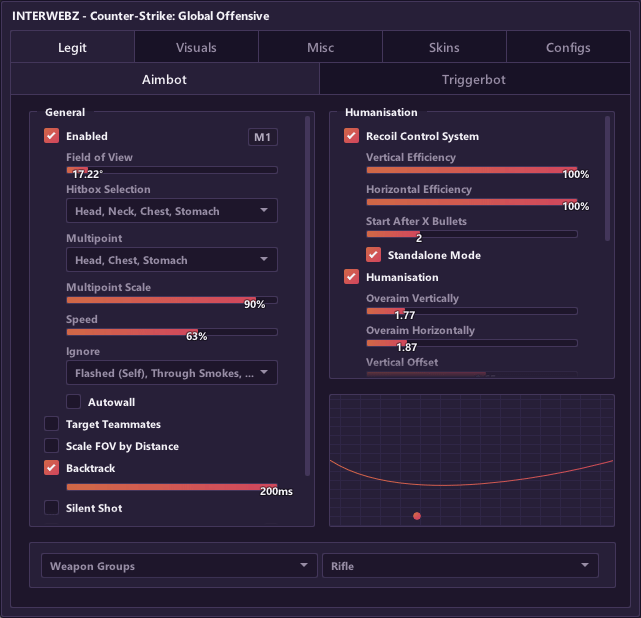Toggle Standalone Mode checkbox
Viewport: 641px width, 618px height.
click(373, 255)
